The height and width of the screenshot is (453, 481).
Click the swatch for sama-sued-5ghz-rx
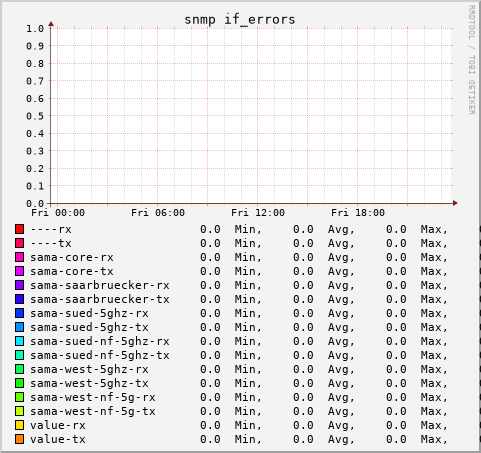click(19, 313)
